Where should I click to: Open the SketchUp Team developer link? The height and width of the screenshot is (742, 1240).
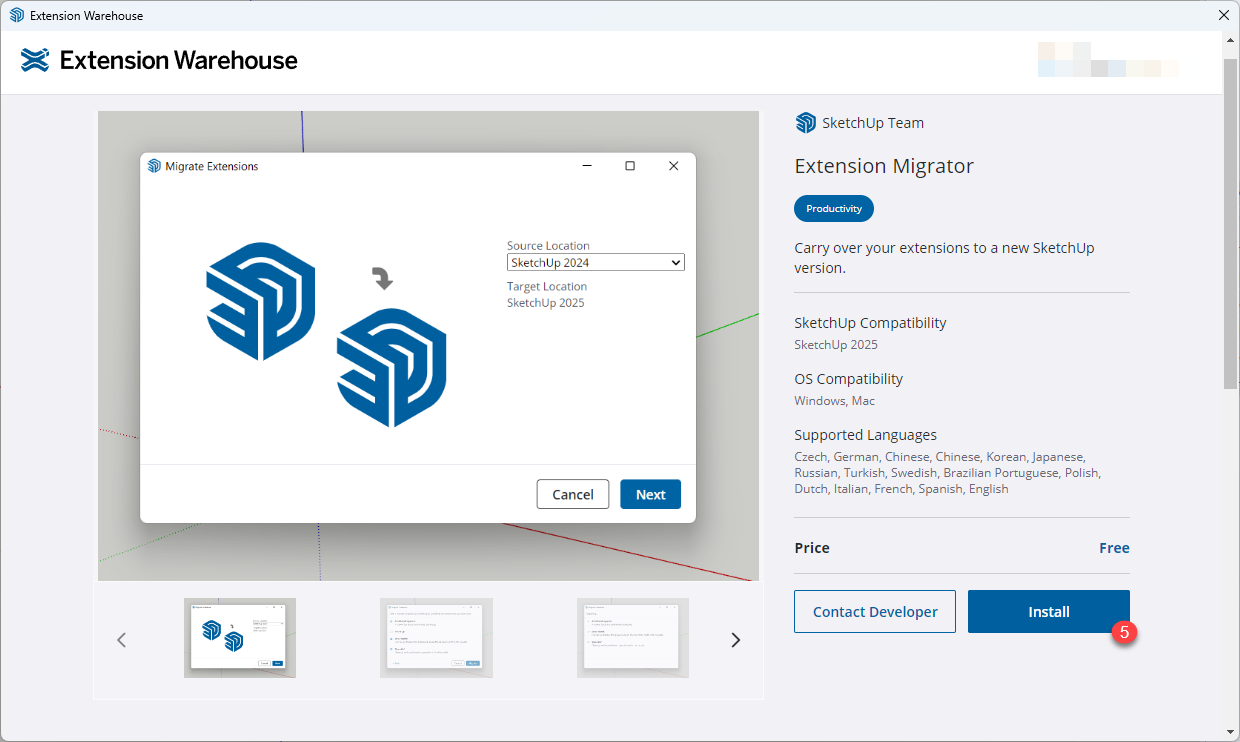point(872,123)
